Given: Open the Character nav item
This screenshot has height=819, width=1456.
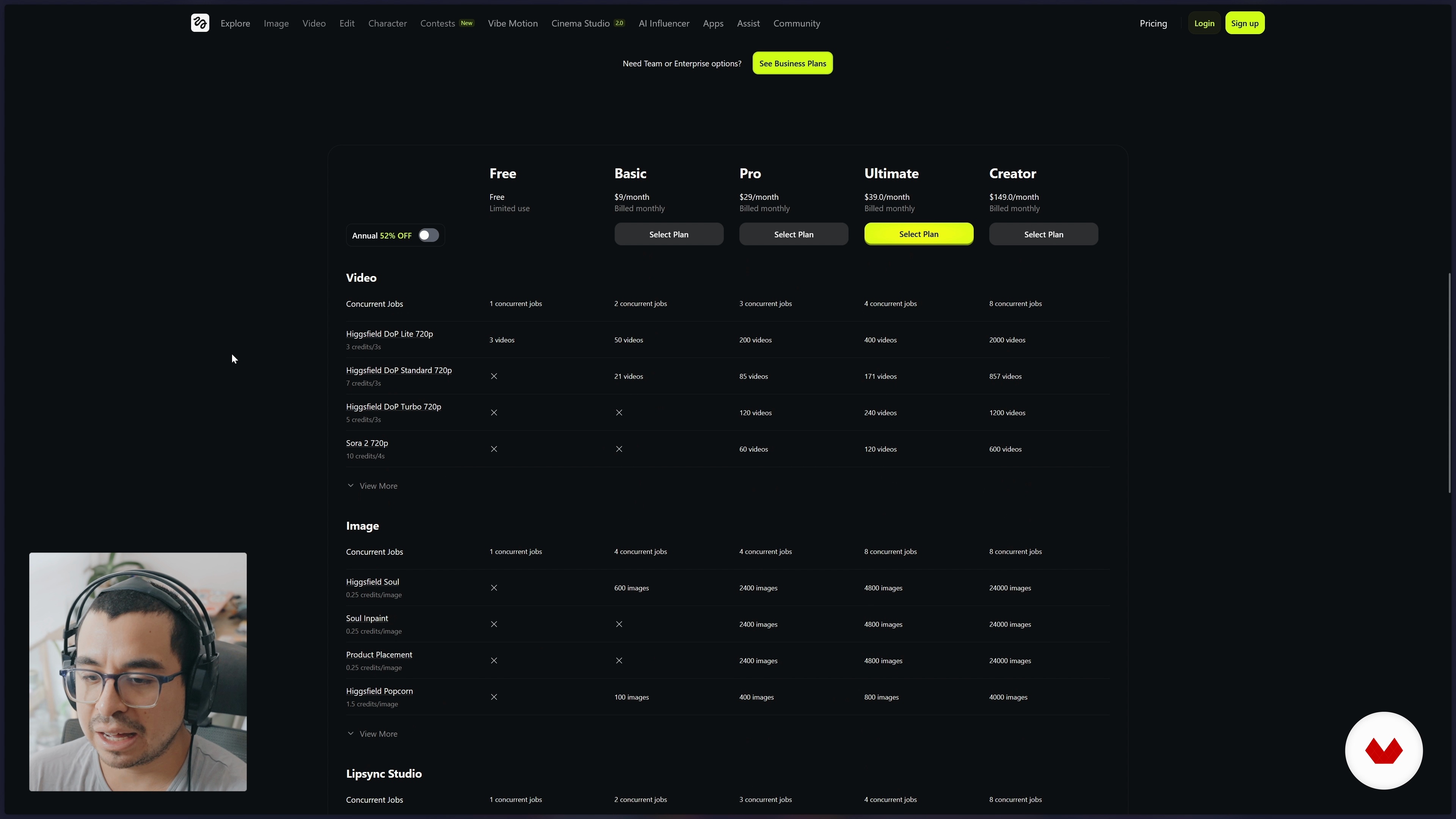Looking at the screenshot, I should pos(388,23).
